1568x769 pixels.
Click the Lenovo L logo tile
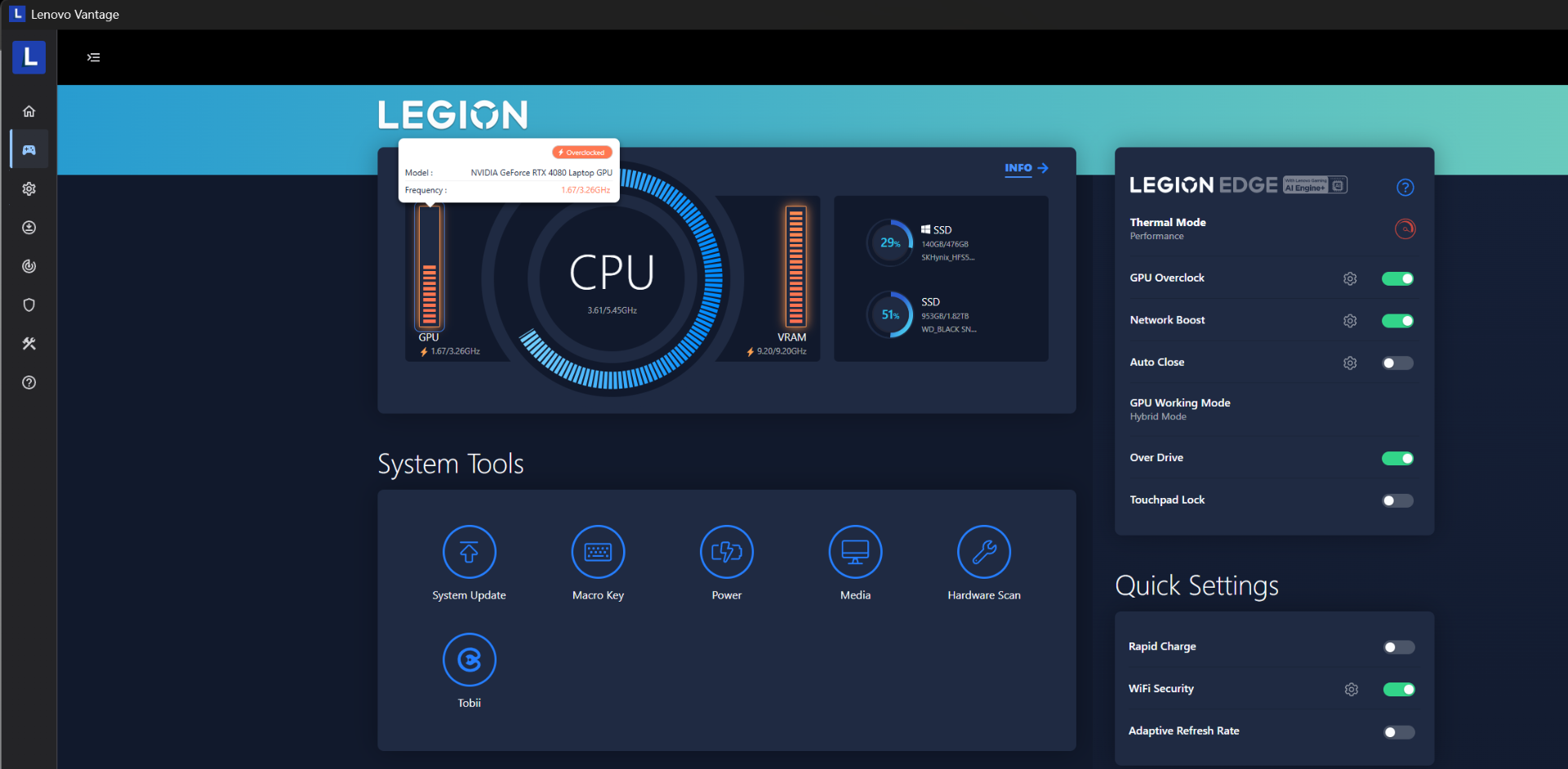(29, 57)
